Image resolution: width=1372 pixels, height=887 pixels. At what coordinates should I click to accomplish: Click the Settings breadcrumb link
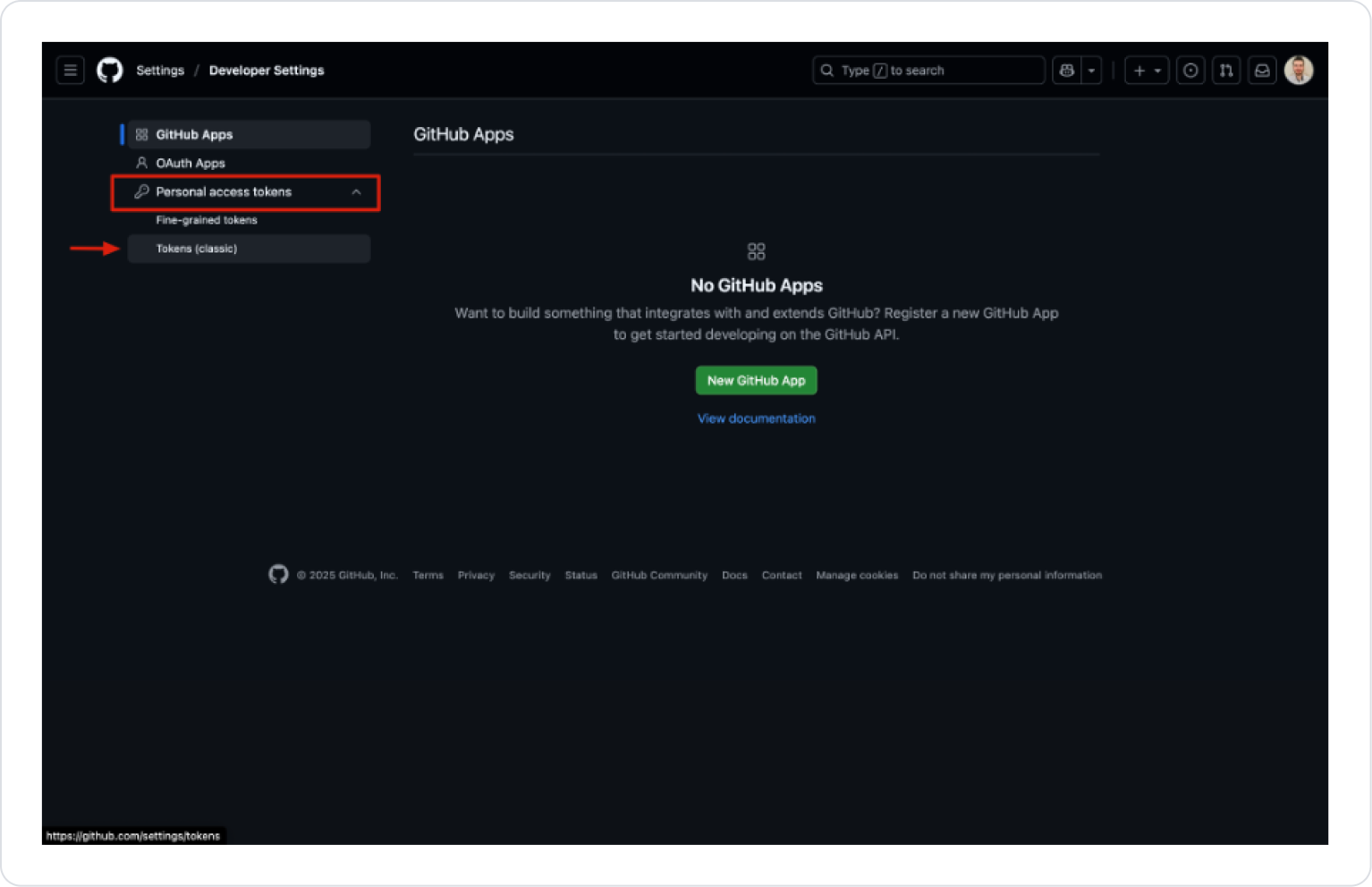click(x=160, y=71)
